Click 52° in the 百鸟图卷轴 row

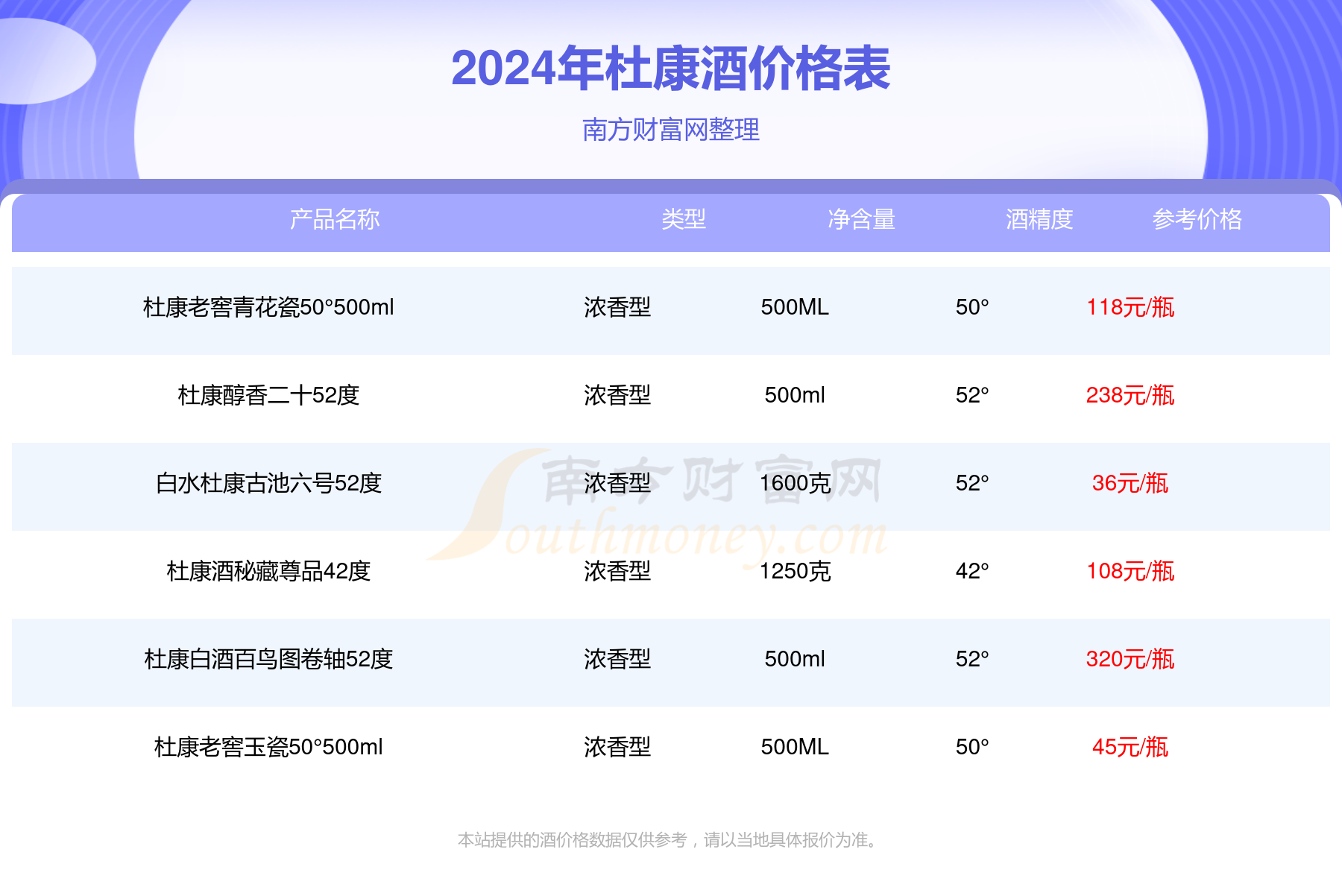(972, 659)
